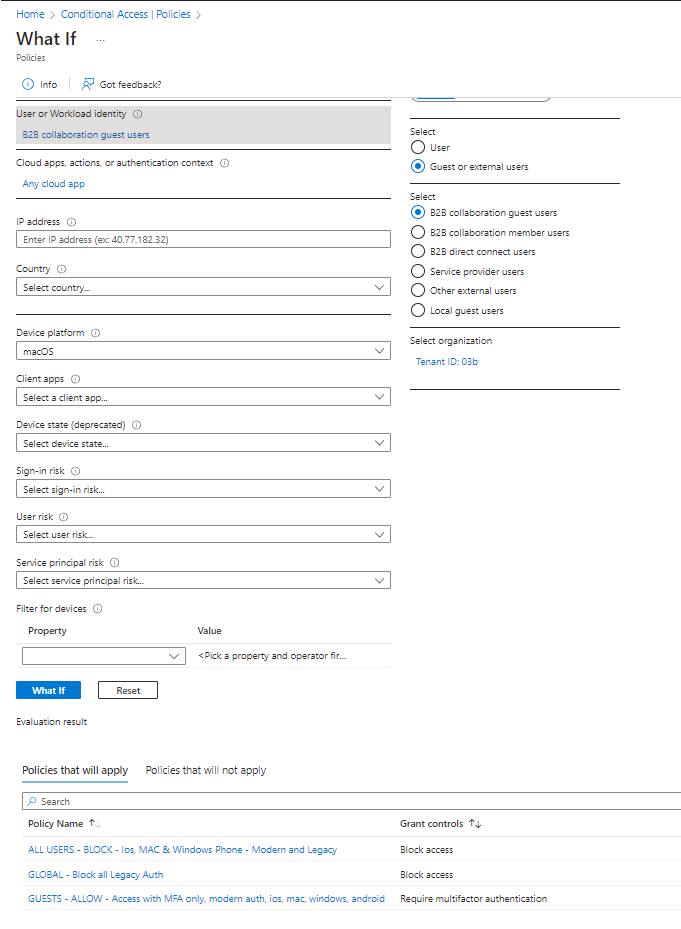
Task: Open the Select device state dropdown
Action: coord(203,443)
